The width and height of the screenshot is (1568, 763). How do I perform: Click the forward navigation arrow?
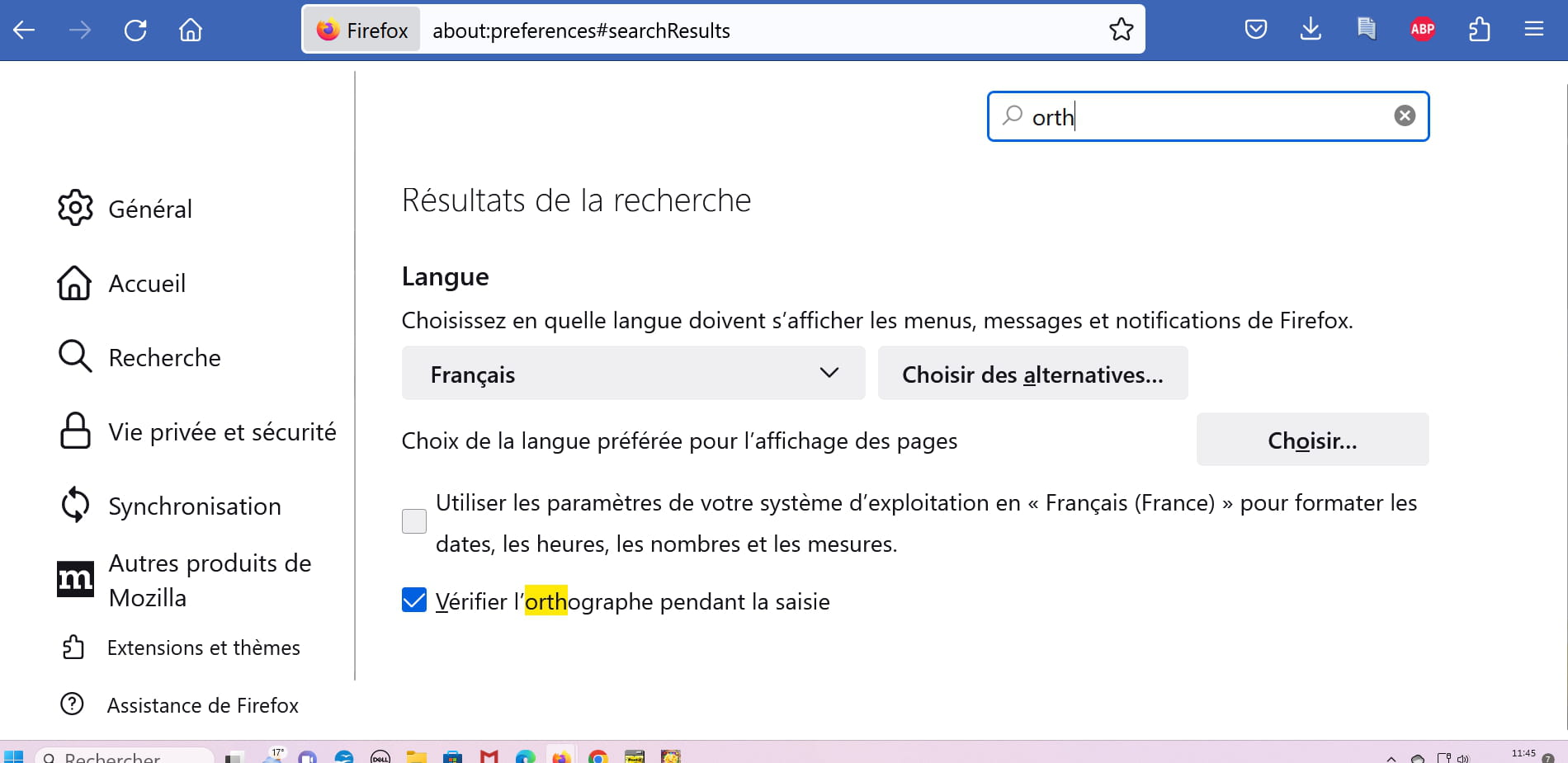[x=80, y=31]
